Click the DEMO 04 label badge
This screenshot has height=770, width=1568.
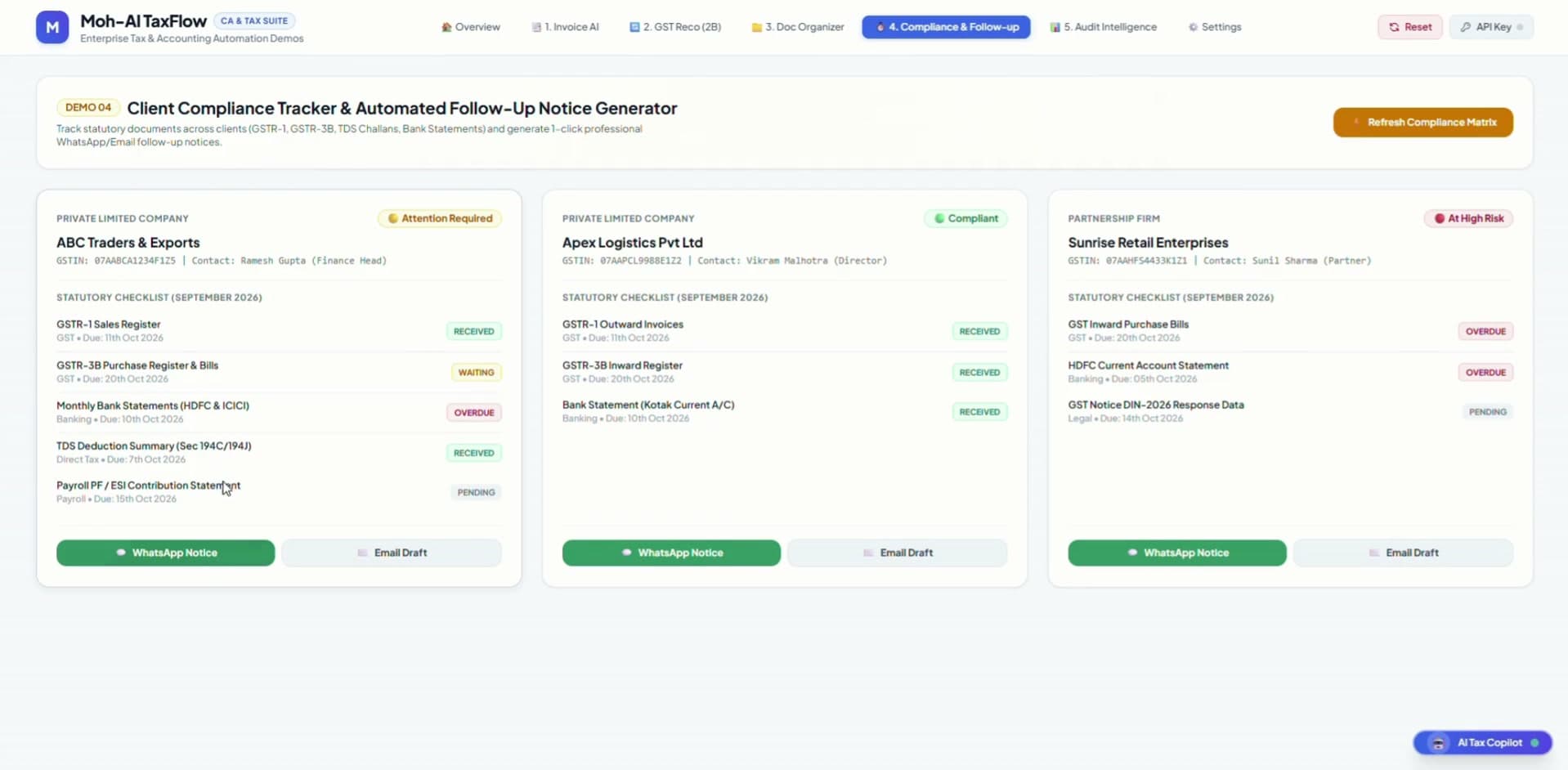pyautogui.click(x=88, y=107)
